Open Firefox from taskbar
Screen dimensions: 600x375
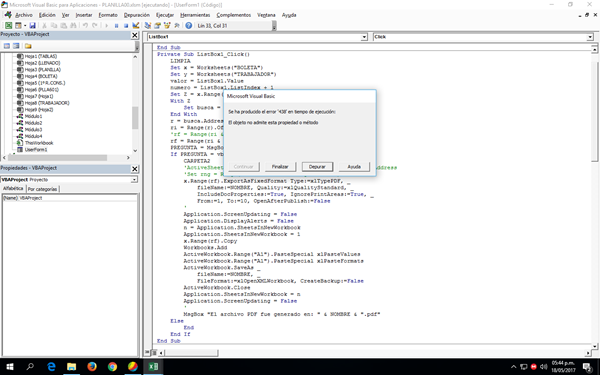[x=92, y=367]
